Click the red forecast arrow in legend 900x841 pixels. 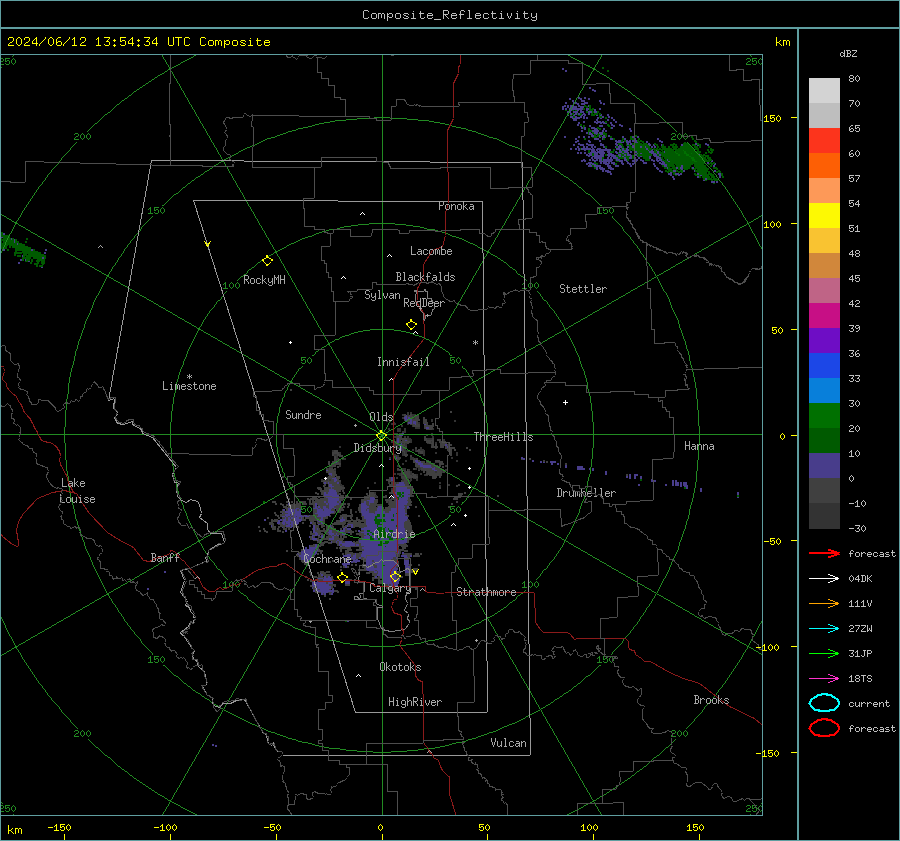pos(824,553)
